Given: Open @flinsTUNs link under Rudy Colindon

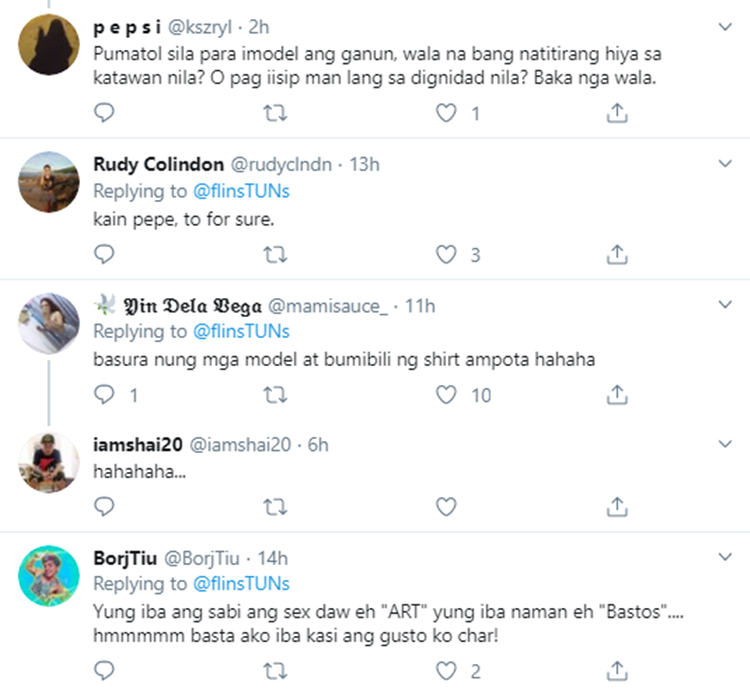Looking at the screenshot, I should point(241,190).
